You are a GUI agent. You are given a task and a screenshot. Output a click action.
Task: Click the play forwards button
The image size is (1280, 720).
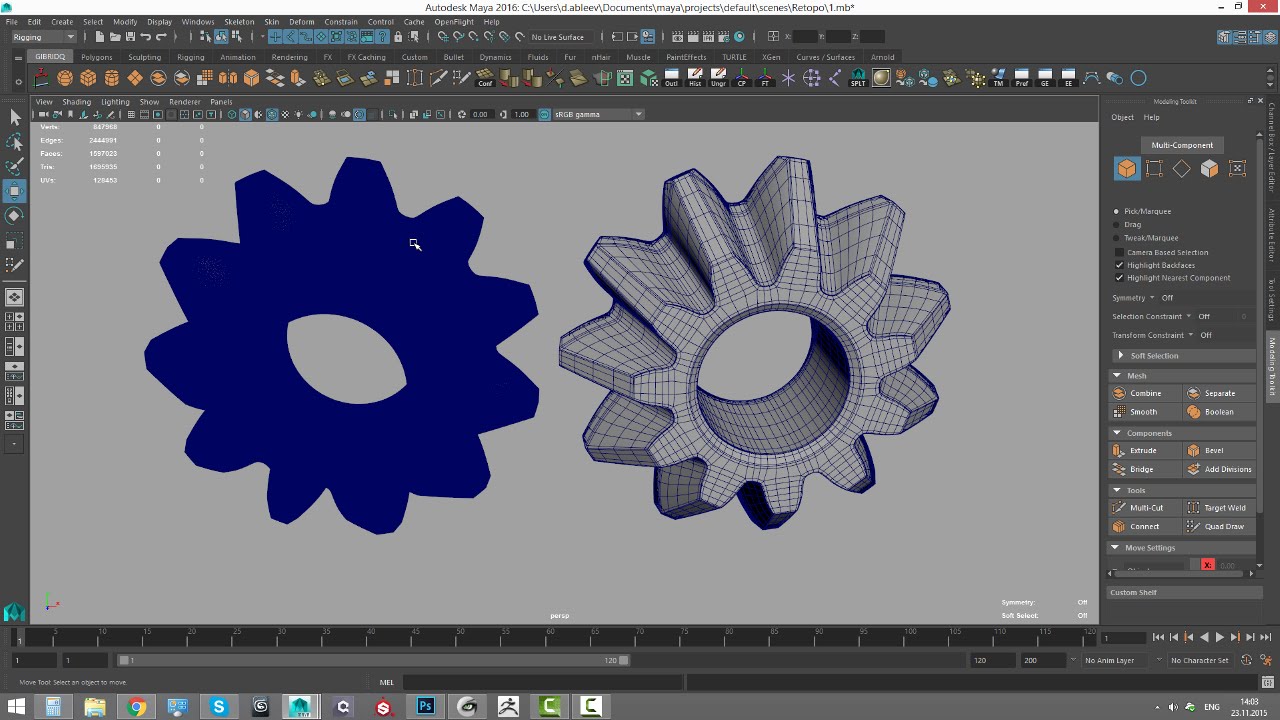tap(1219, 637)
